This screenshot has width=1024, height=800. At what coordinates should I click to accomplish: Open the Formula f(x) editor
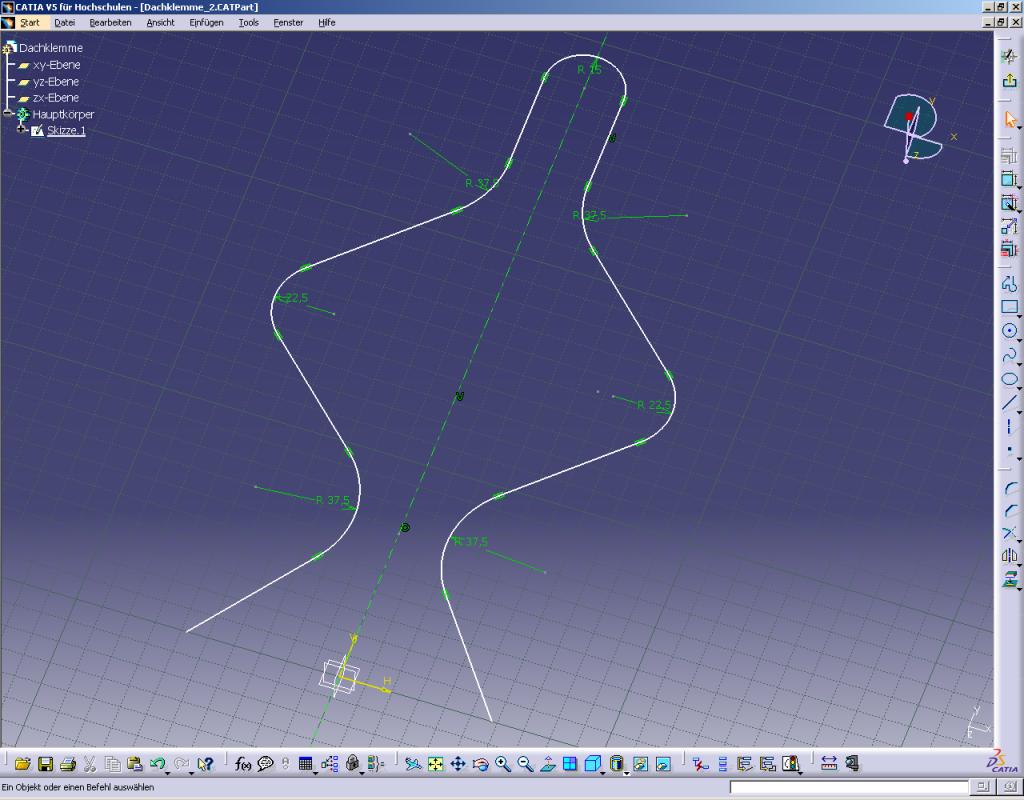click(x=243, y=763)
